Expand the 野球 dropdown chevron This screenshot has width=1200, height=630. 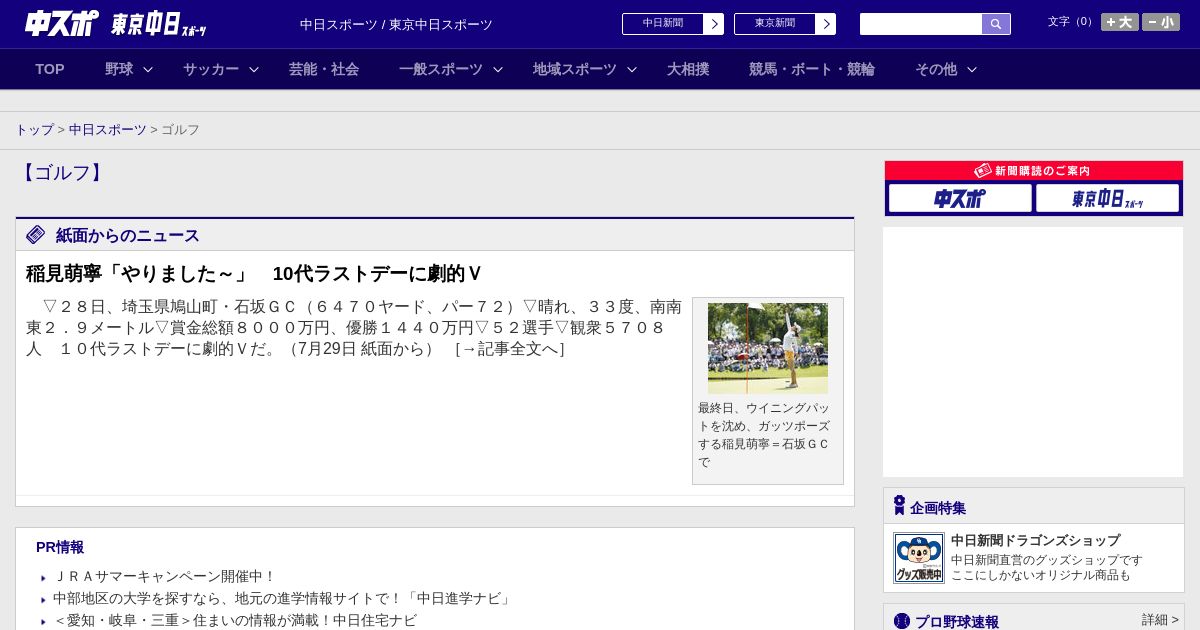click(x=148, y=70)
